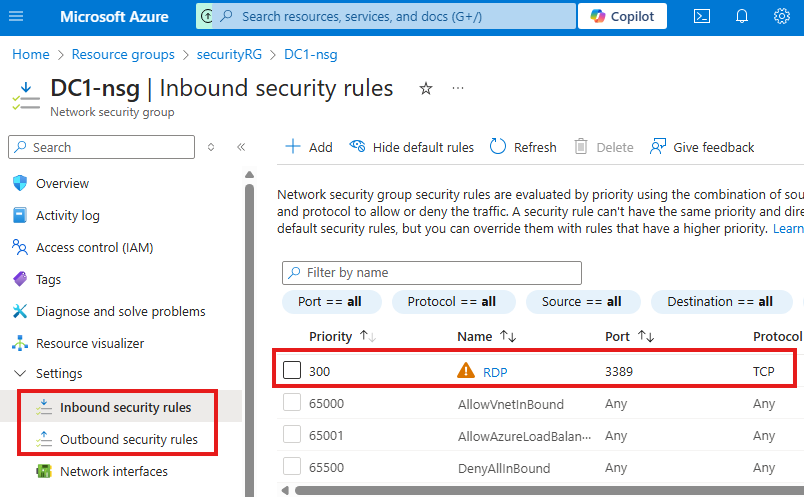The image size is (804, 497).
Task: Sort by Name column
Action: [x=487, y=336]
